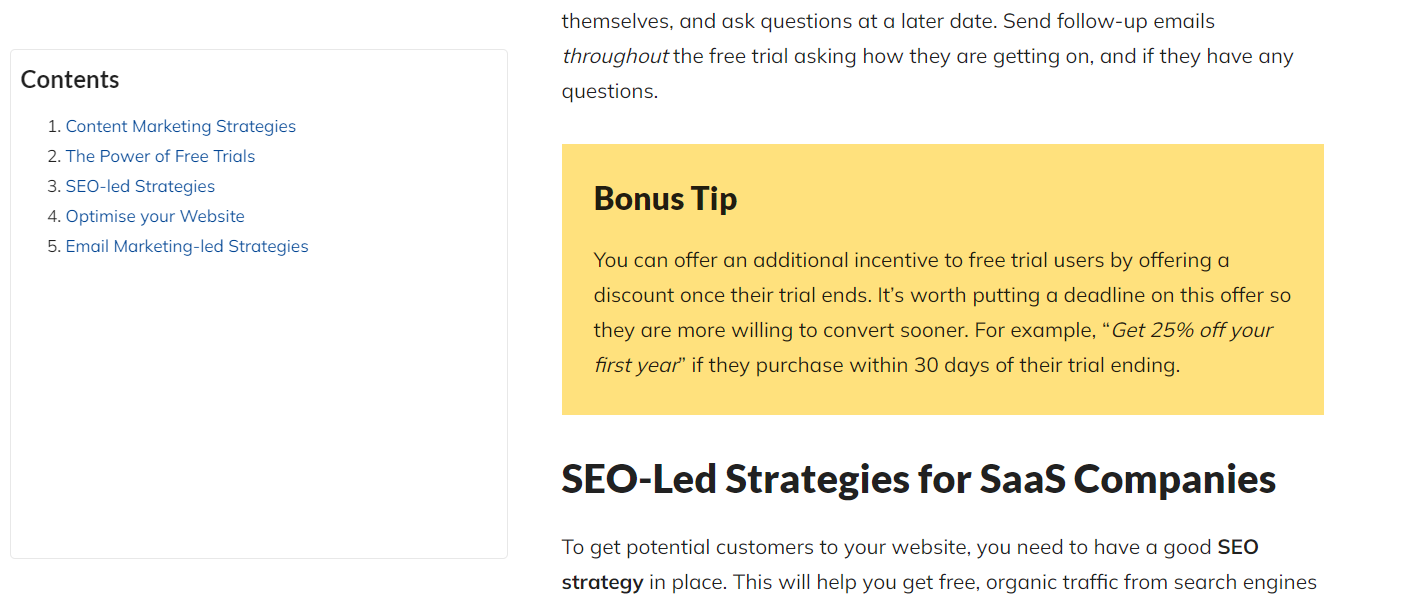Screen dimensions: 1419x601
Task: Click the Bonus Tip heading
Action: 665,198
